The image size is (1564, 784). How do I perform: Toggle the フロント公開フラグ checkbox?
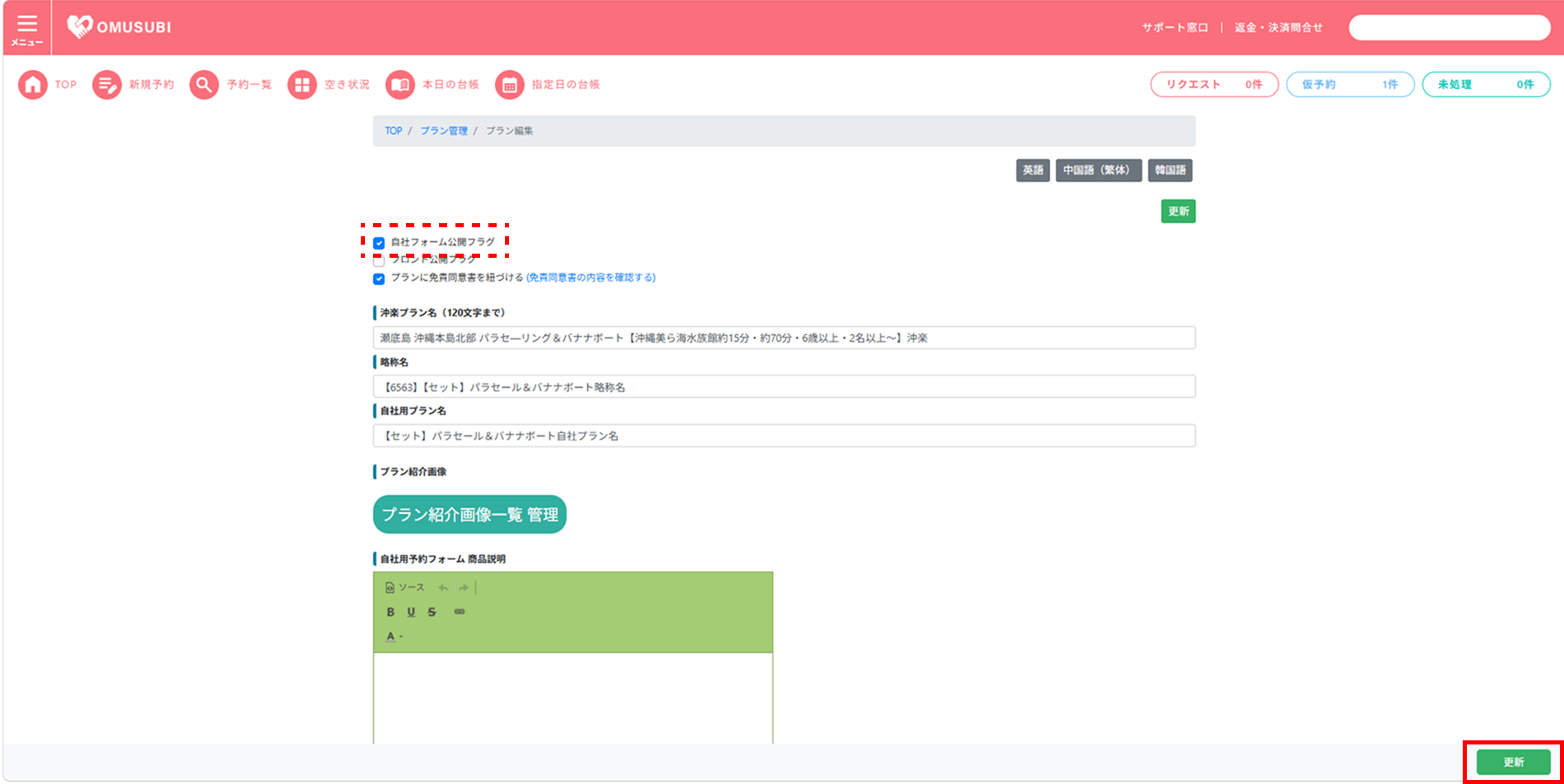pyautogui.click(x=379, y=261)
